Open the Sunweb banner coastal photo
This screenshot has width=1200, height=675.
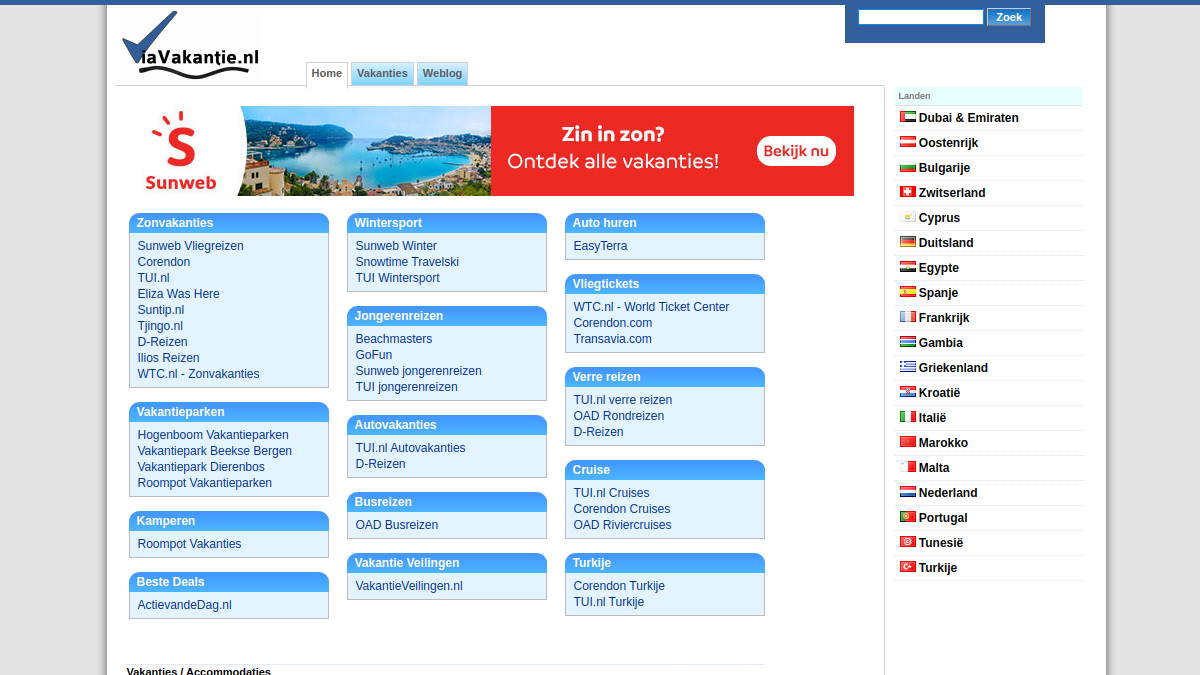click(366, 151)
